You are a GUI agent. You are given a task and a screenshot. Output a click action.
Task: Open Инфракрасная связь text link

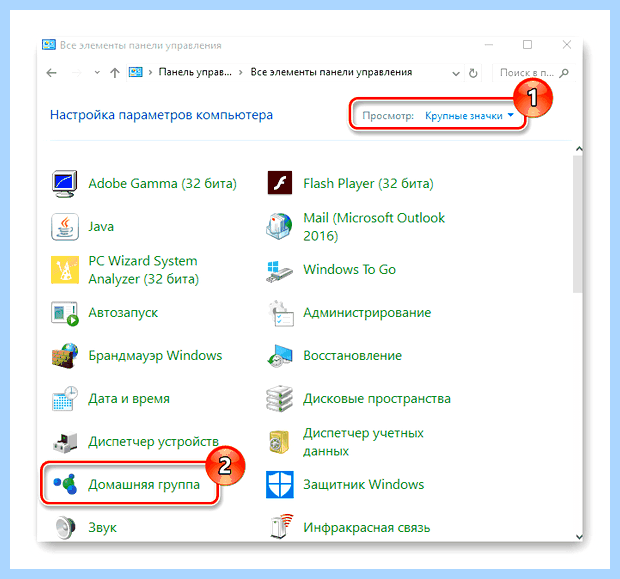click(x=367, y=528)
